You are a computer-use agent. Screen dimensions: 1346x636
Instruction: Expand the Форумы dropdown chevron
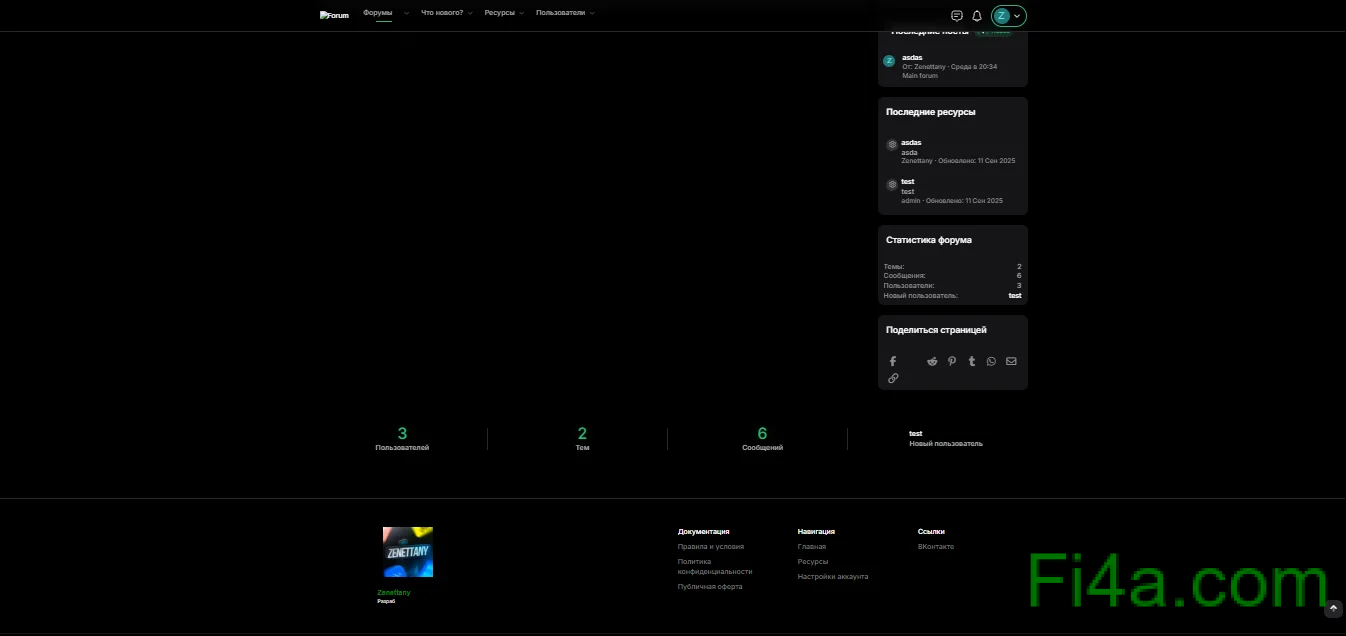tap(406, 14)
